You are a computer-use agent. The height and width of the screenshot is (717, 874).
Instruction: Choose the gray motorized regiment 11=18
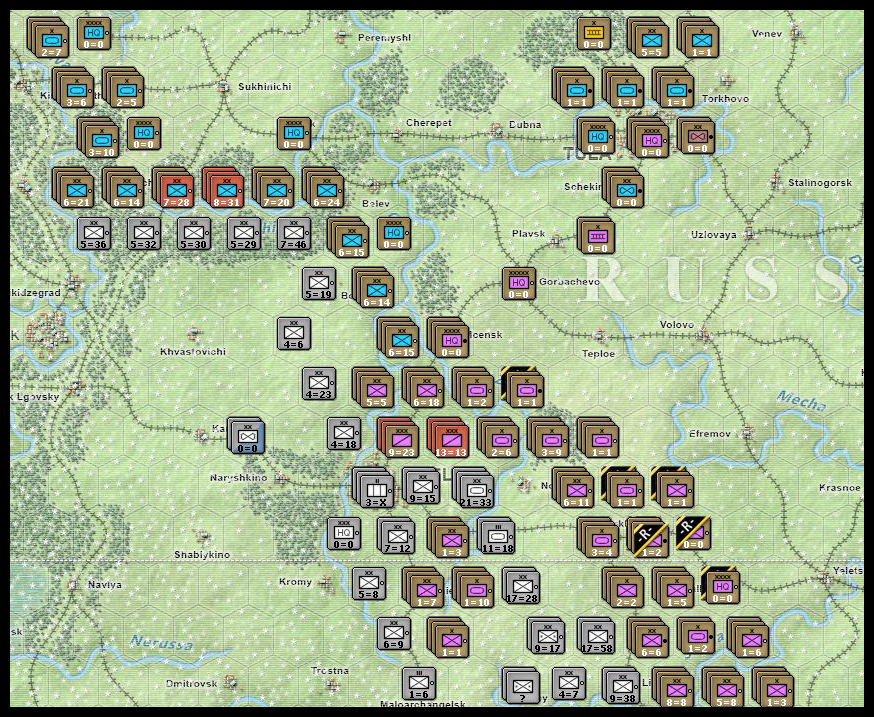coord(499,536)
